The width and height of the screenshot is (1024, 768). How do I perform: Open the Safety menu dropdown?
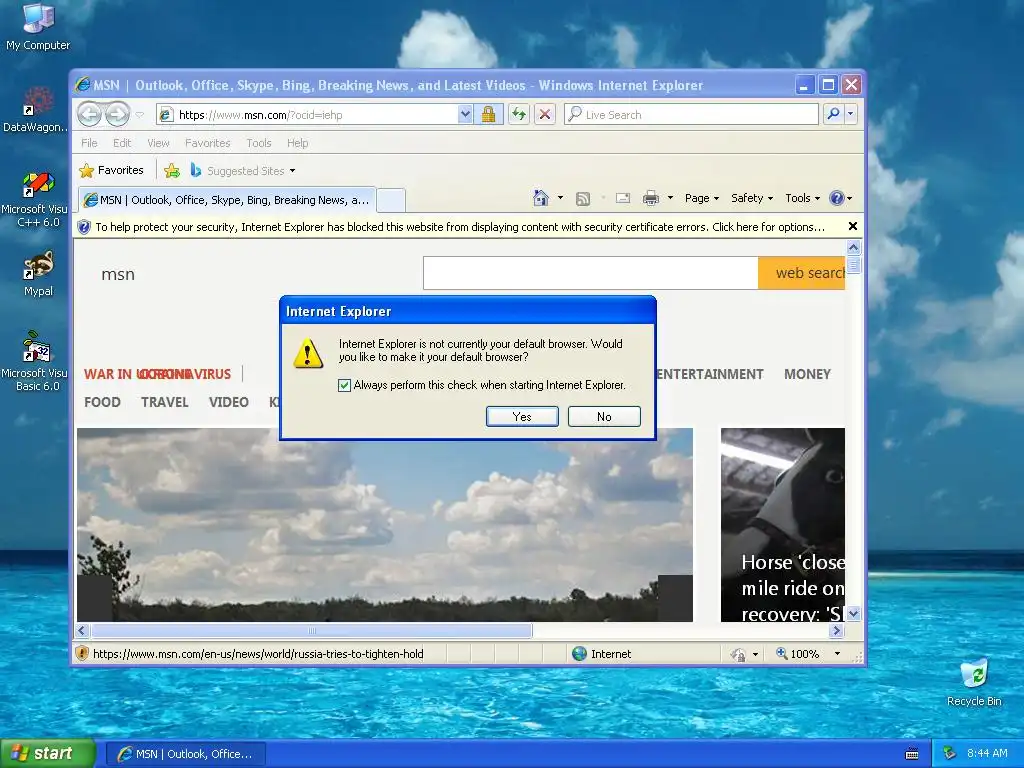click(752, 198)
